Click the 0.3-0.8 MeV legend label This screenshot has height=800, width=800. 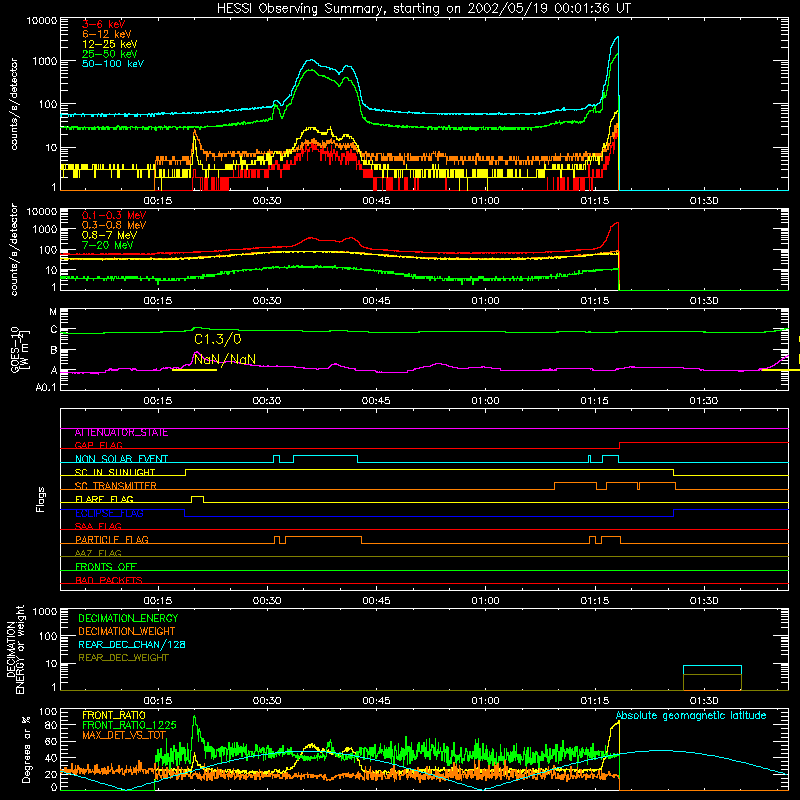pos(114,226)
